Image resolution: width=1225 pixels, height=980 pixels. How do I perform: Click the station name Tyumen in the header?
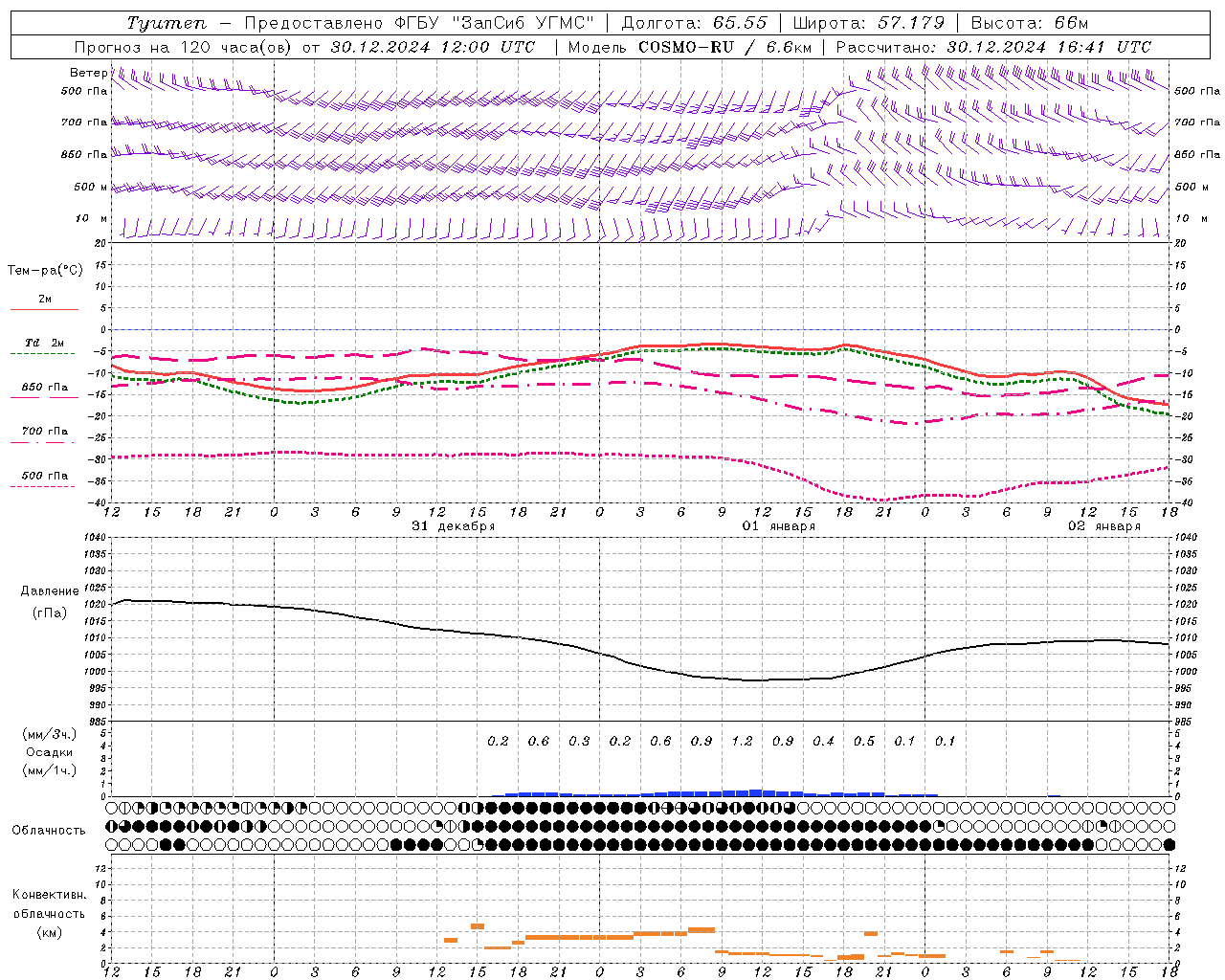[167, 23]
